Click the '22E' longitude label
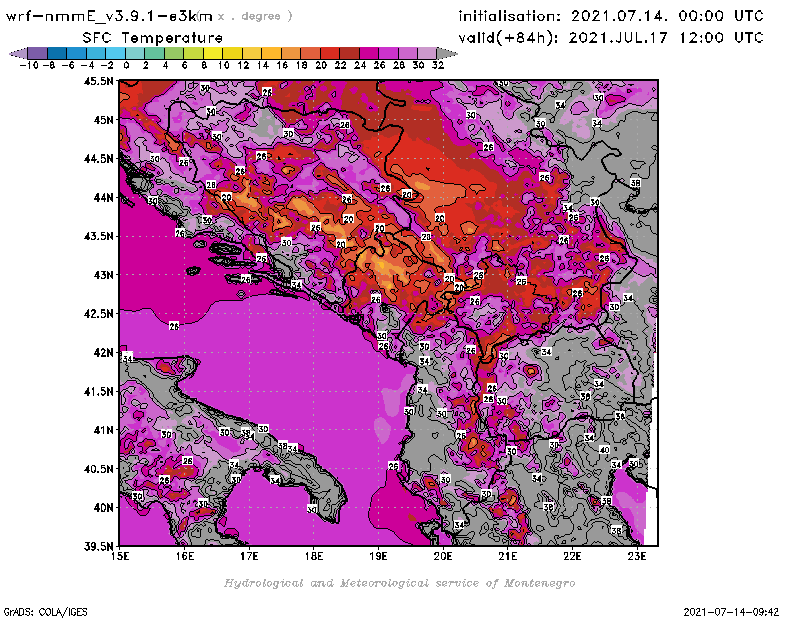800x618 pixels. (572, 556)
